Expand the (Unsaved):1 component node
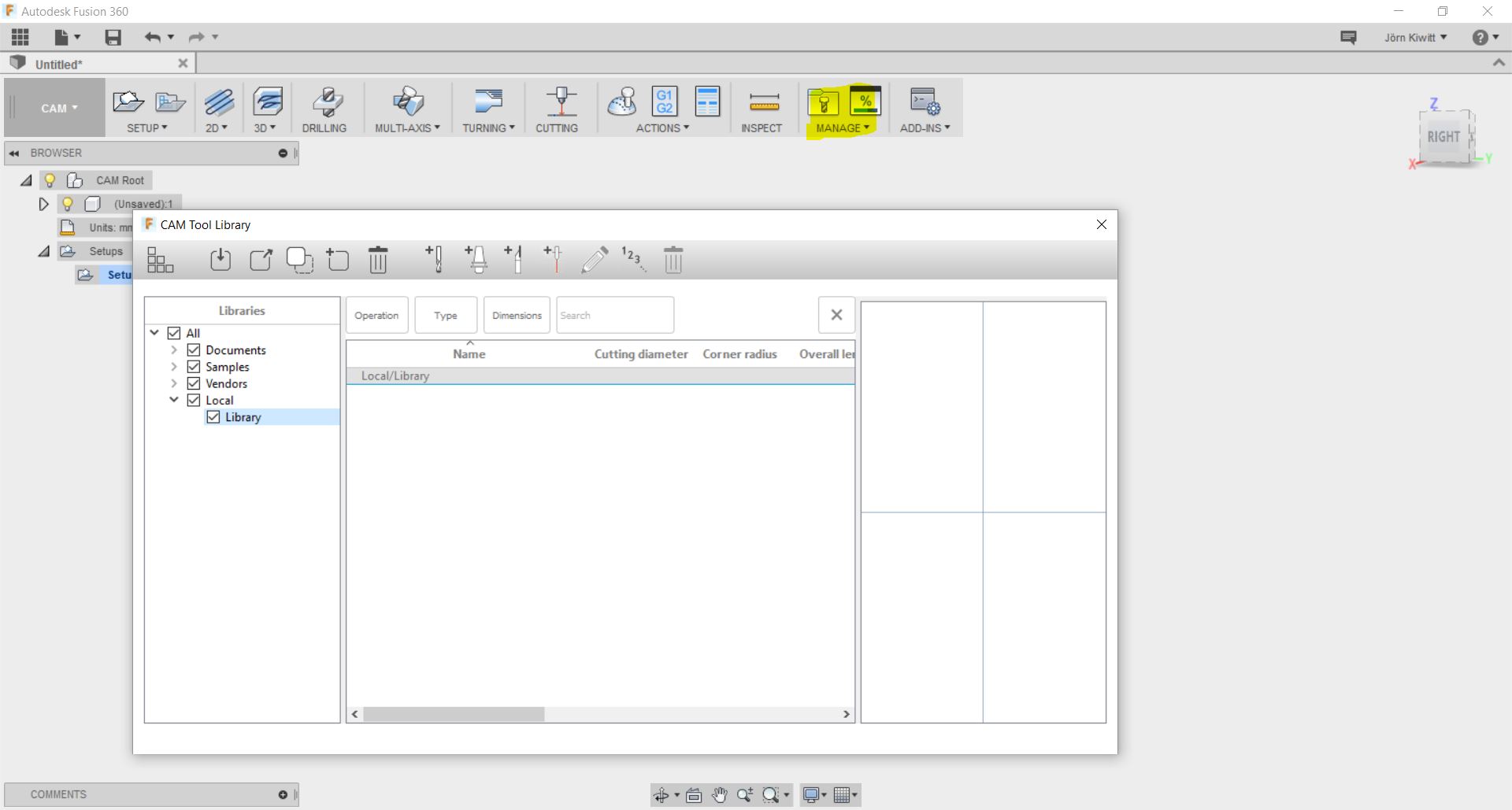 coord(43,204)
